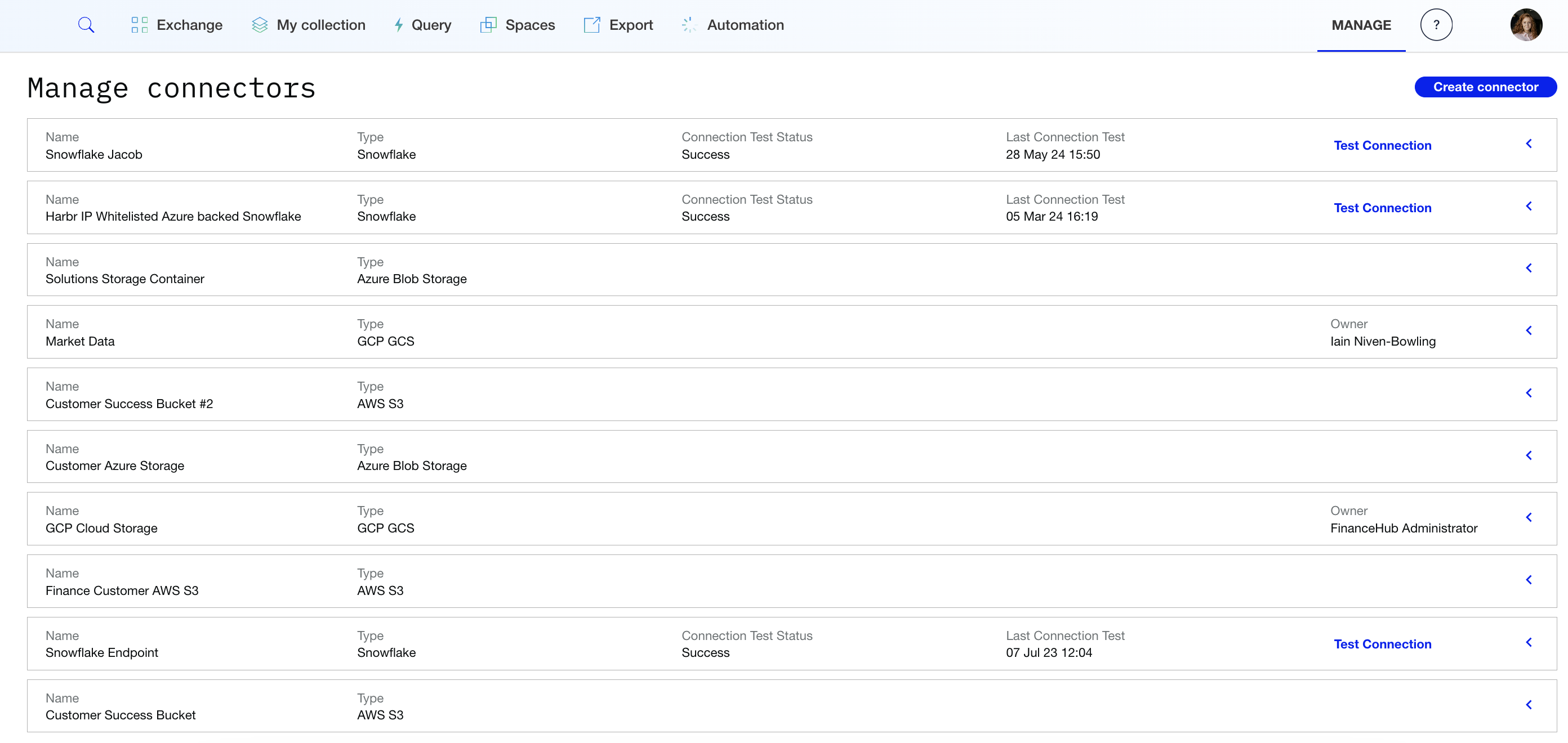Click the Export arrow icon

tap(591, 25)
